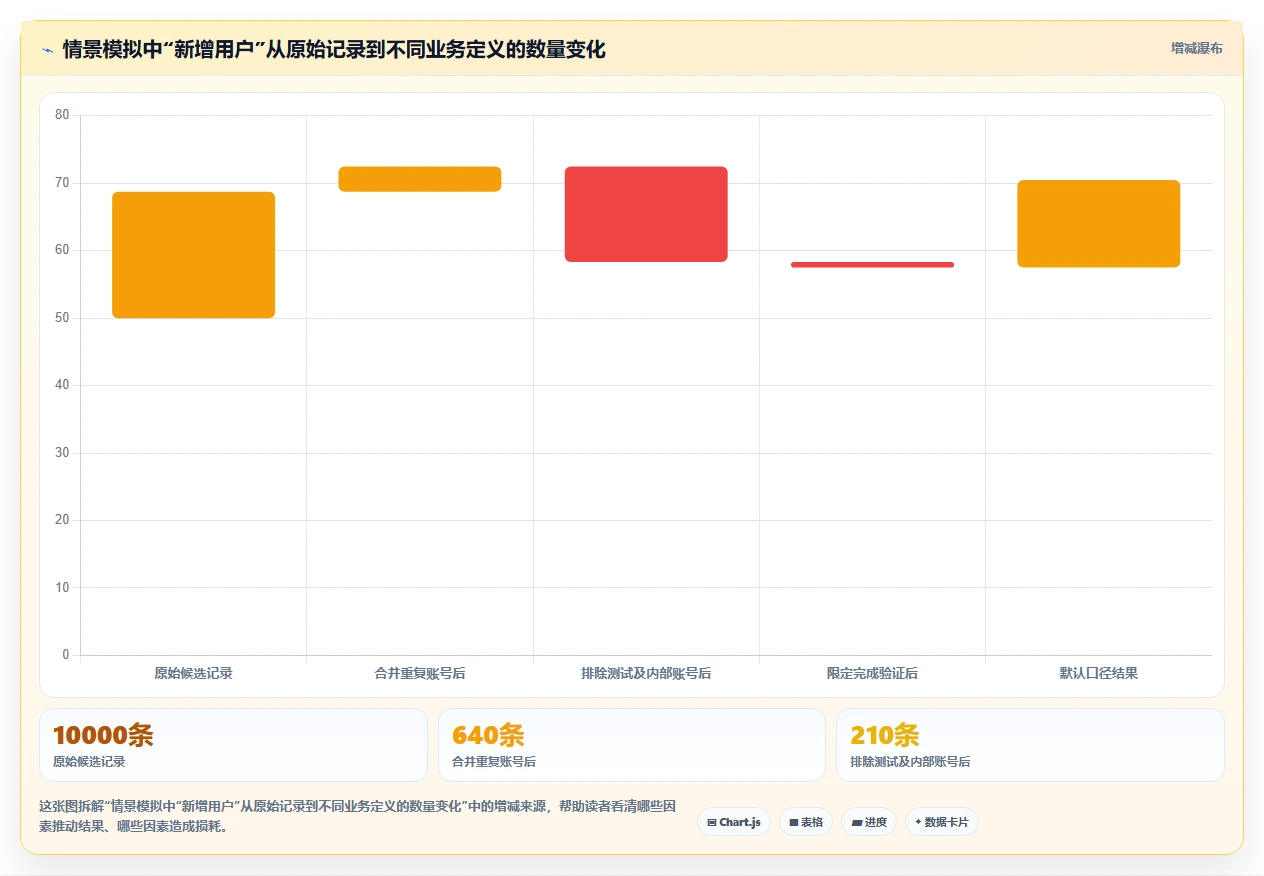The width and height of the screenshot is (1264, 876).
Task: Click 合并重复账号后 caption under 640条
Action: [494, 762]
